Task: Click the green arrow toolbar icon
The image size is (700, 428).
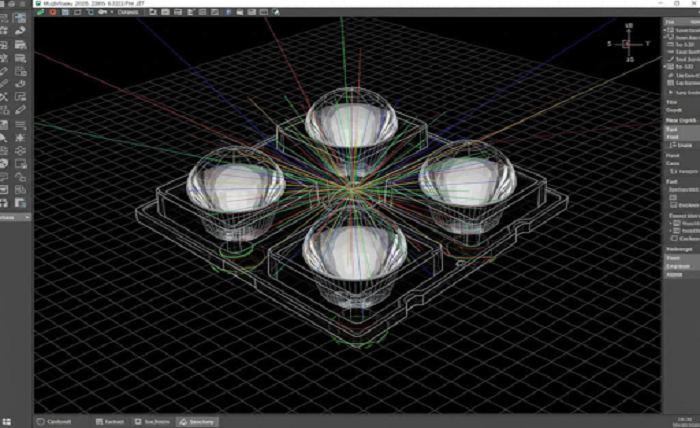Action: (102, 12)
